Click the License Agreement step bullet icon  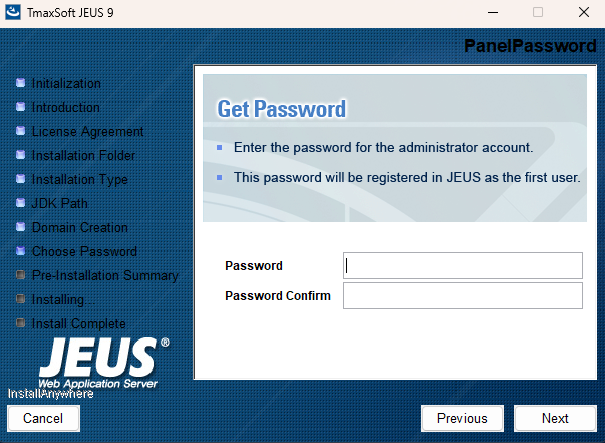(20, 131)
